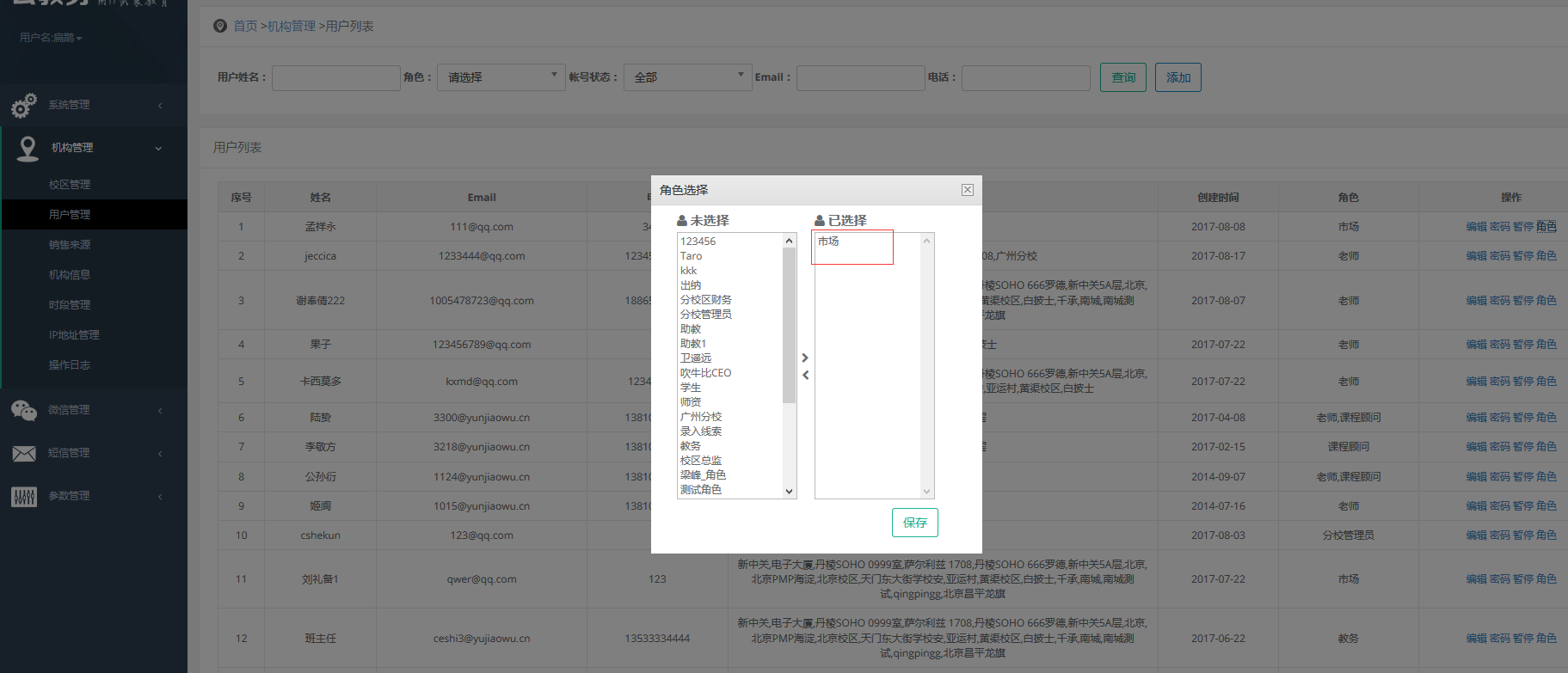1568x673 pixels.
Task: Click the person icon beside 未选择
Action: click(682, 221)
